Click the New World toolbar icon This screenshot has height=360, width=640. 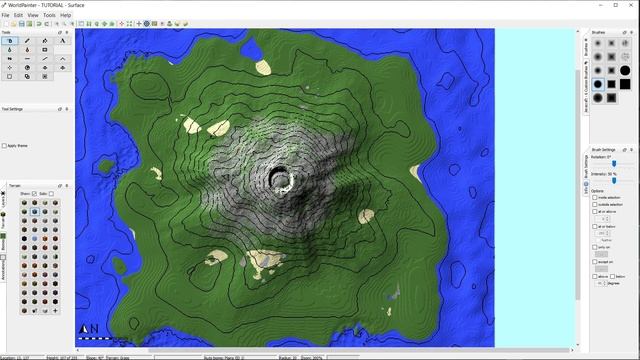[x=6, y=24]
